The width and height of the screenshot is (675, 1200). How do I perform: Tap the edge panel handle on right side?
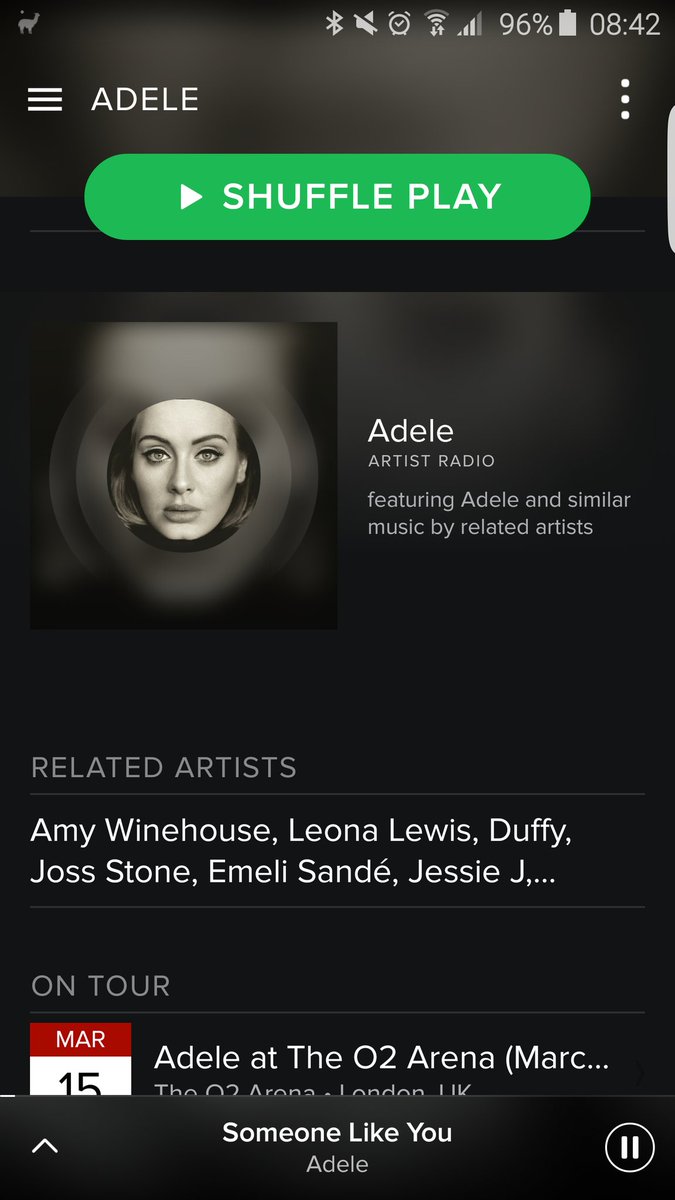coord(670,175)
